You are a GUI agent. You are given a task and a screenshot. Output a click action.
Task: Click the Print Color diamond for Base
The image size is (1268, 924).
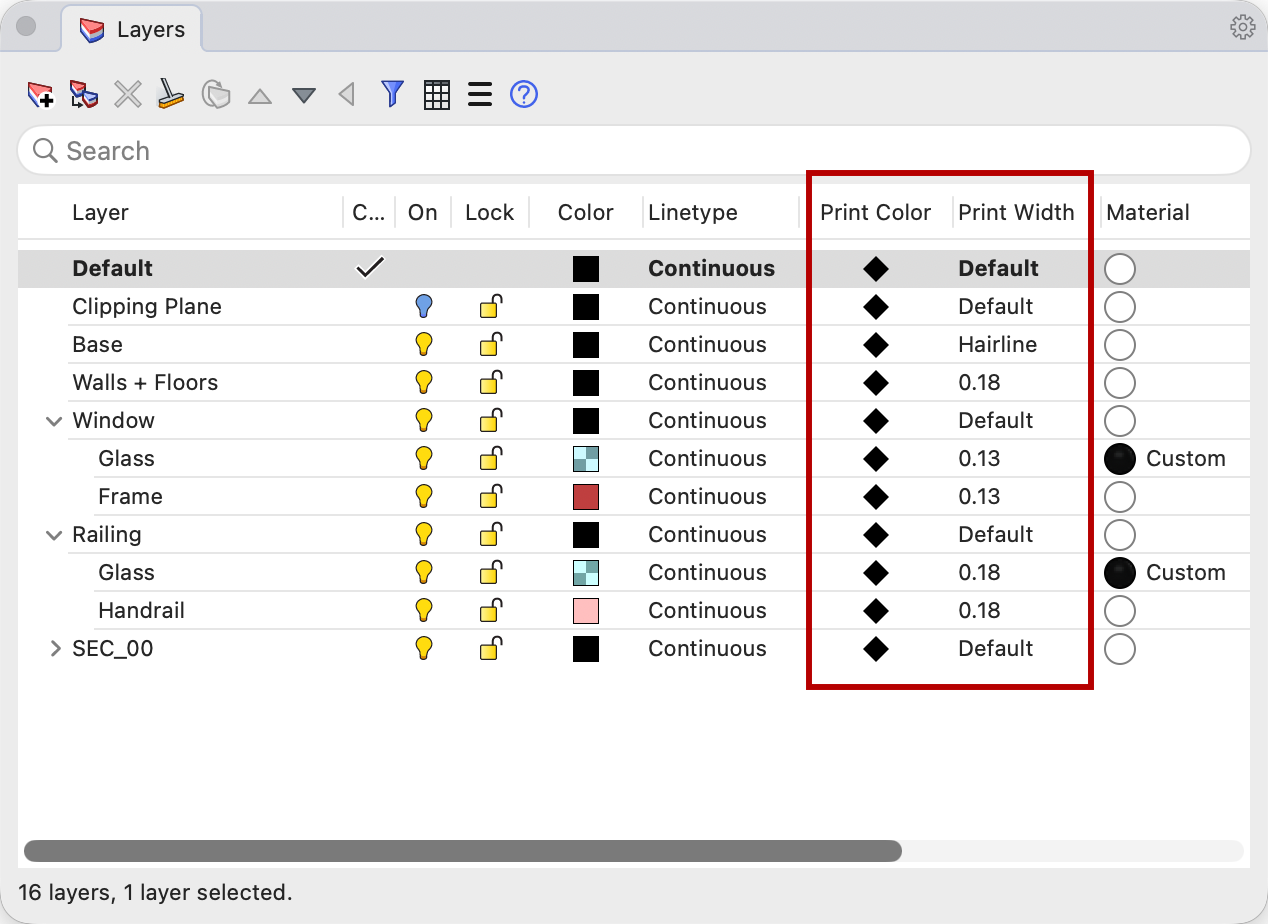(x=875, y=345)
